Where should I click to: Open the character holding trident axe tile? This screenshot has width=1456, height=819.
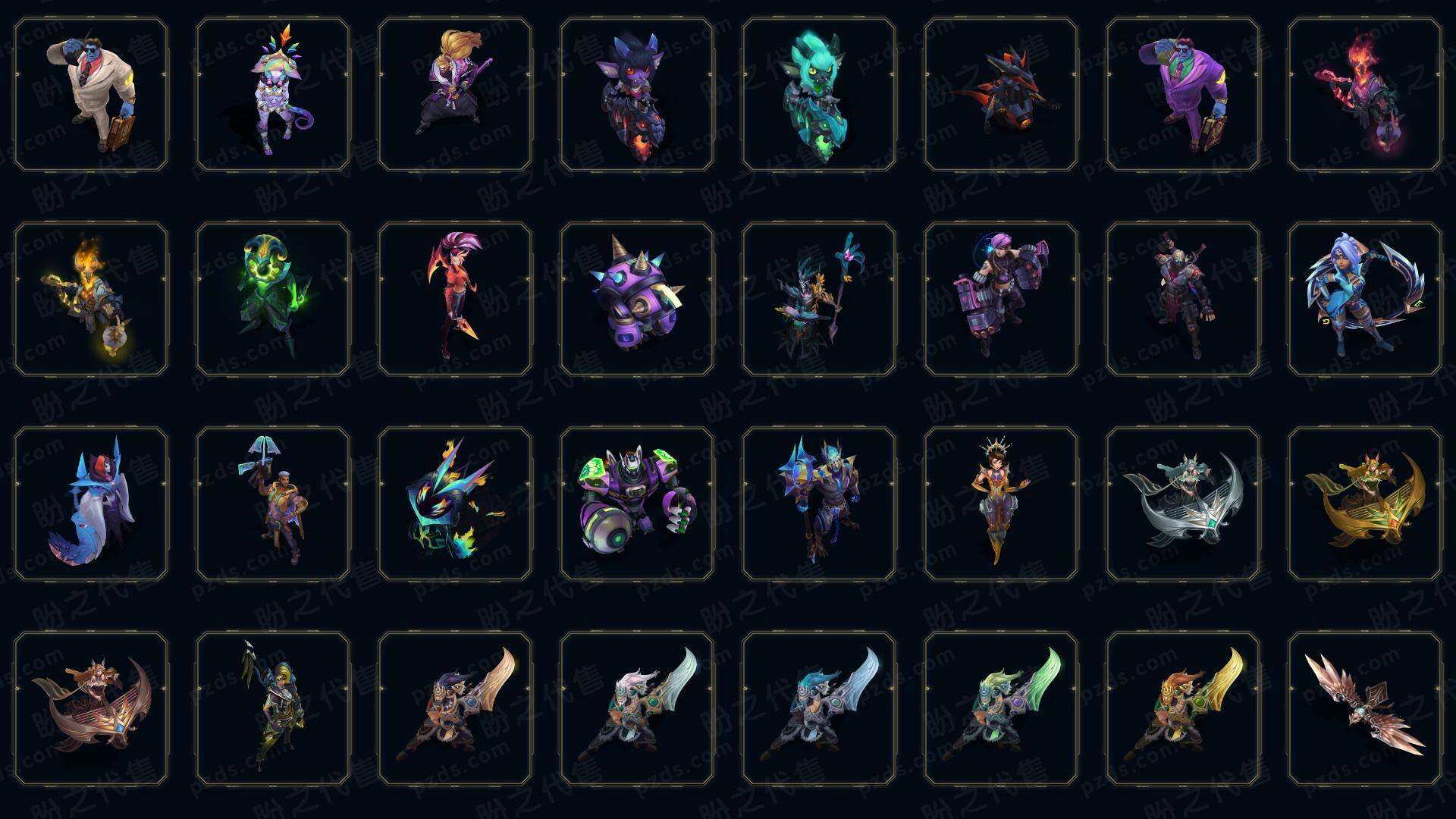click(x=273, y=504)
